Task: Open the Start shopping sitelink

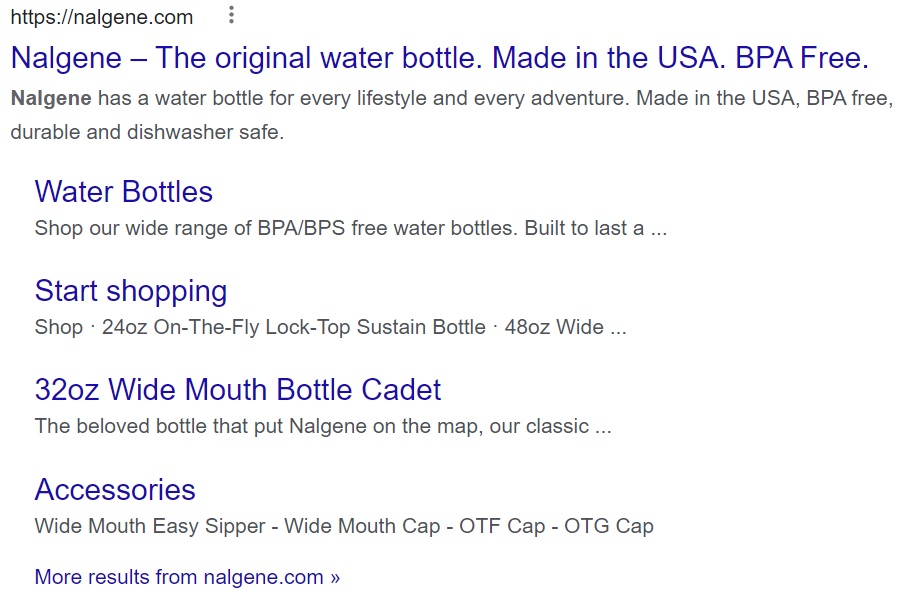Action: coord(131,291)
